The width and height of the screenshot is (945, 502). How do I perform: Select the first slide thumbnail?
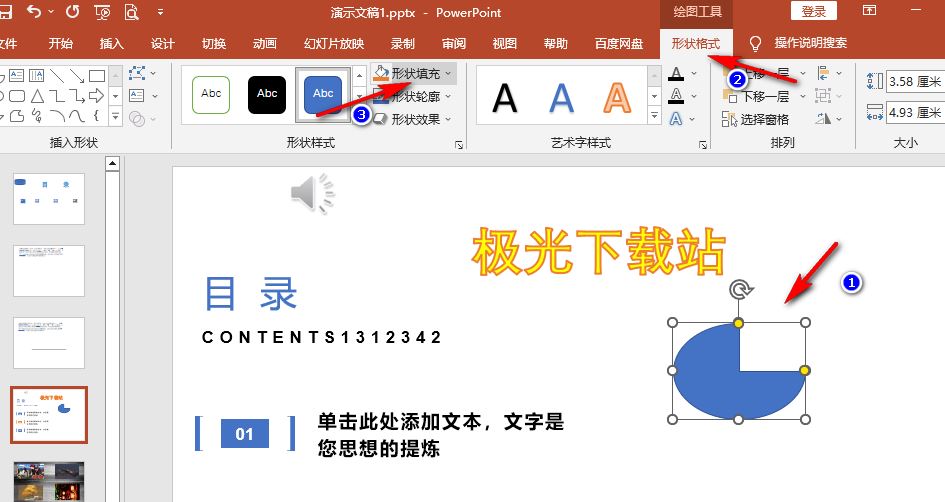pyautogui.click(x=49, y=198)
